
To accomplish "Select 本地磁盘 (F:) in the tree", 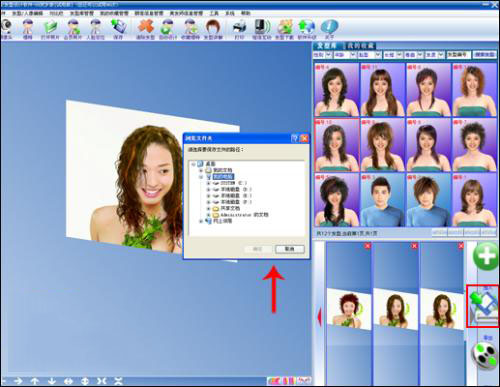I will click(x=236, y=202).
